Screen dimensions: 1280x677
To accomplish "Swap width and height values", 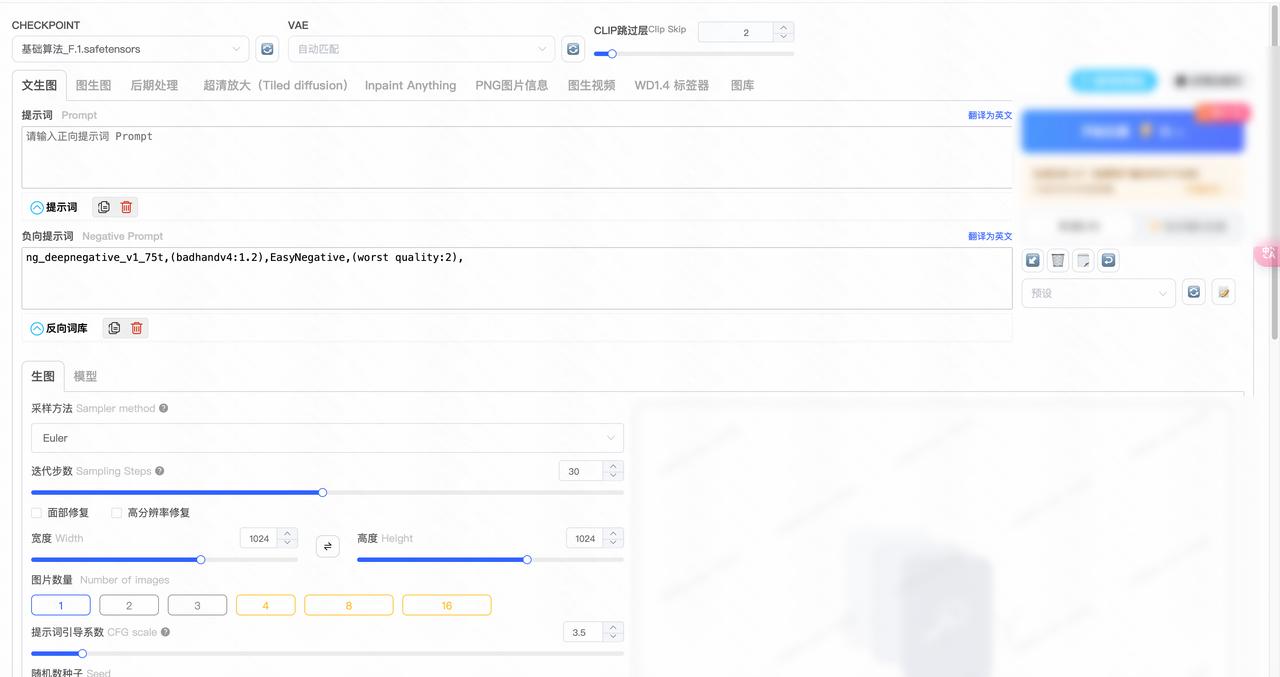I will point(327,546).
